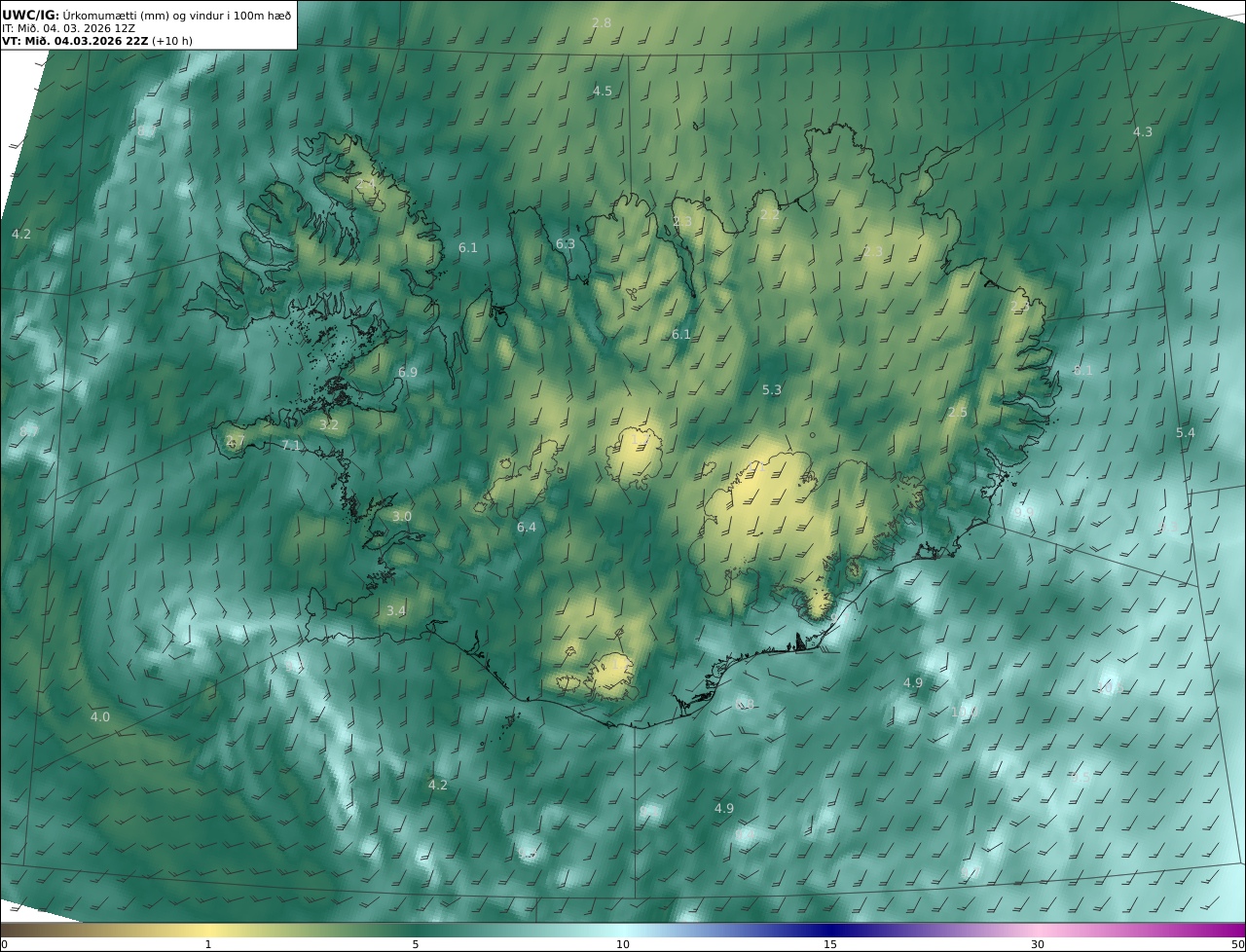Image resolution: width=1246 pixels, height=952 pixels.
Task: Click the 2.2 value label
Action: tap(770, 214)
